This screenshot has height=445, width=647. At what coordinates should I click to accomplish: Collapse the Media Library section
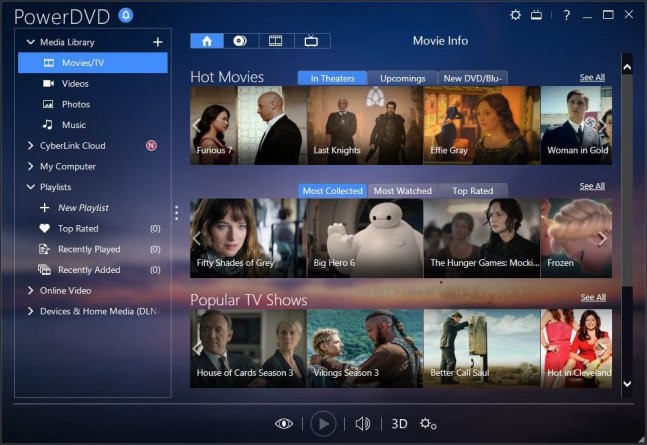[x=31, y=42]
